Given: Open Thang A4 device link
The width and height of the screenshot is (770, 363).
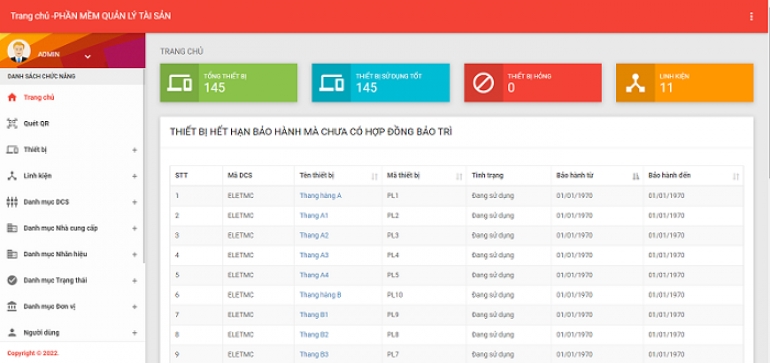Looking at the screenshot, I should (x=314, y=275).
